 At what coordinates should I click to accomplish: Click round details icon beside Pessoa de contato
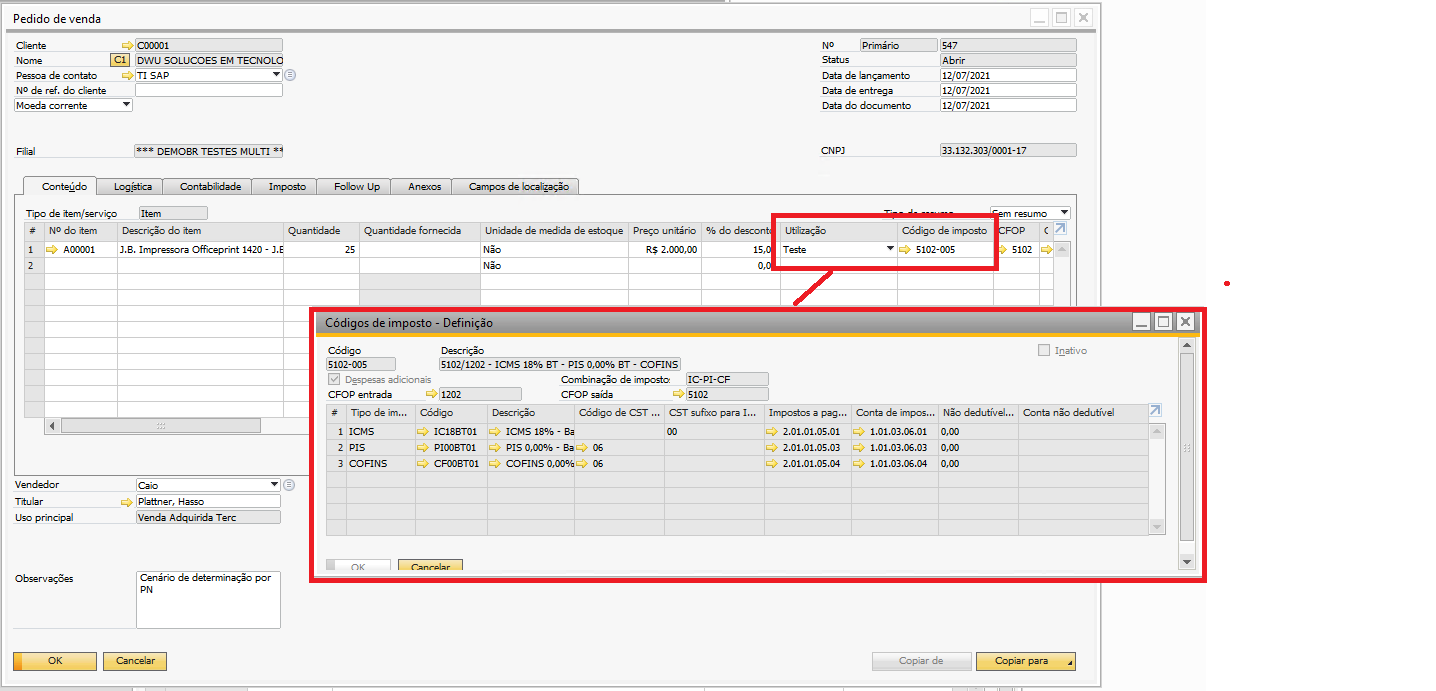[x=290, y=75]
